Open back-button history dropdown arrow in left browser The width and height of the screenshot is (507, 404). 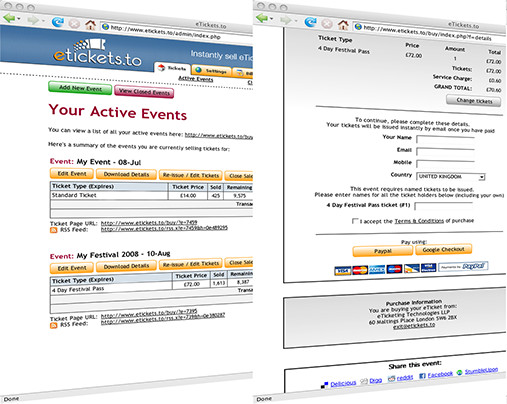pyautogui.click(x=19, y=19)
